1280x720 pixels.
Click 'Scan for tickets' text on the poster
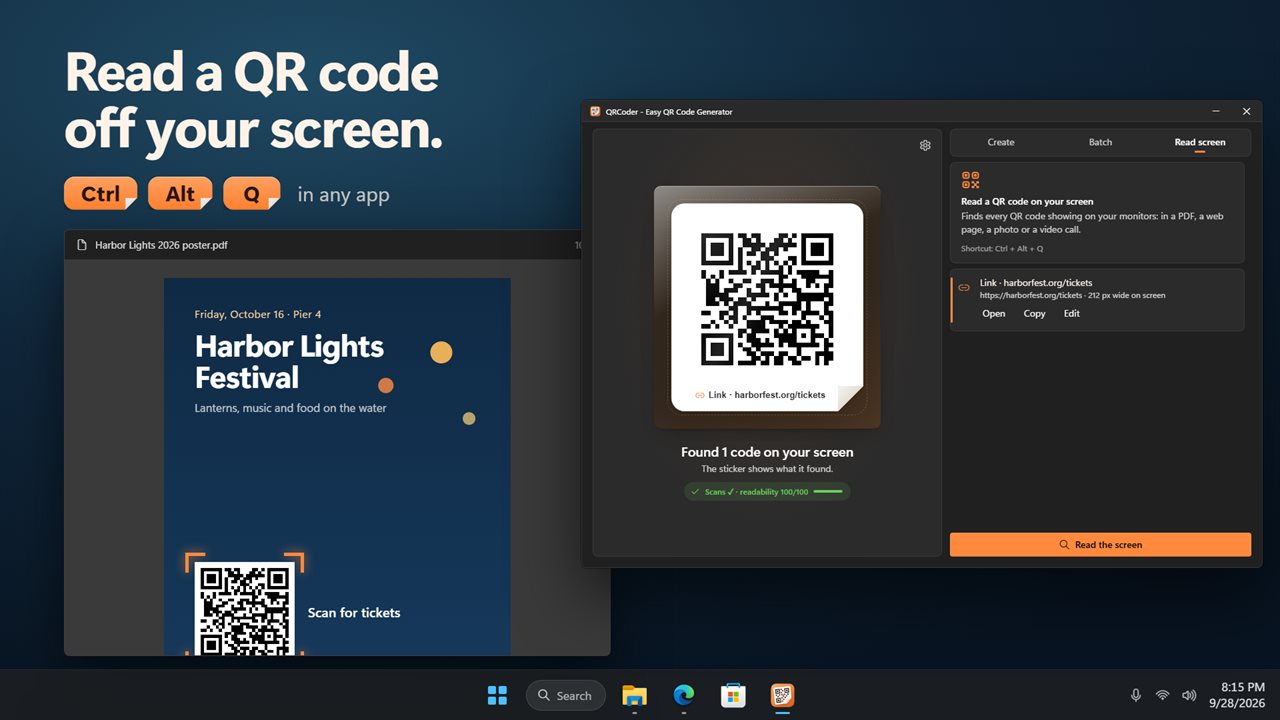354,613
